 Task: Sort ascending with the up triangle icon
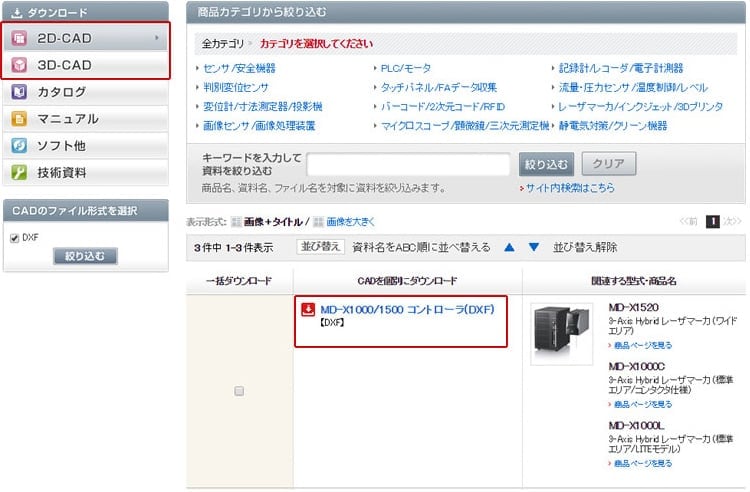[509, 247]
